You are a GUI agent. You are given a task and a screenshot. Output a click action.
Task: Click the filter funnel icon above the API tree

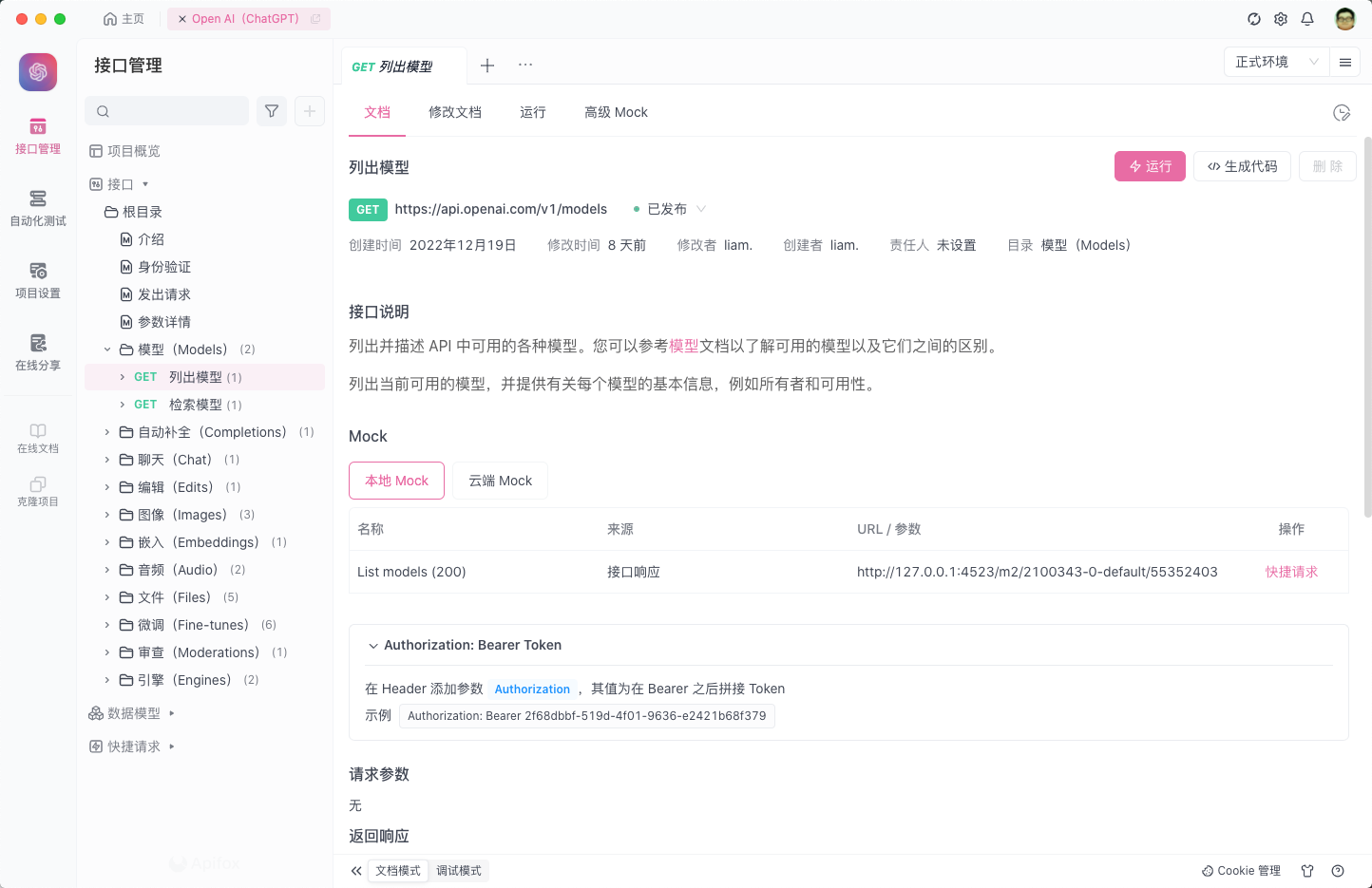[x=271, y=111]
